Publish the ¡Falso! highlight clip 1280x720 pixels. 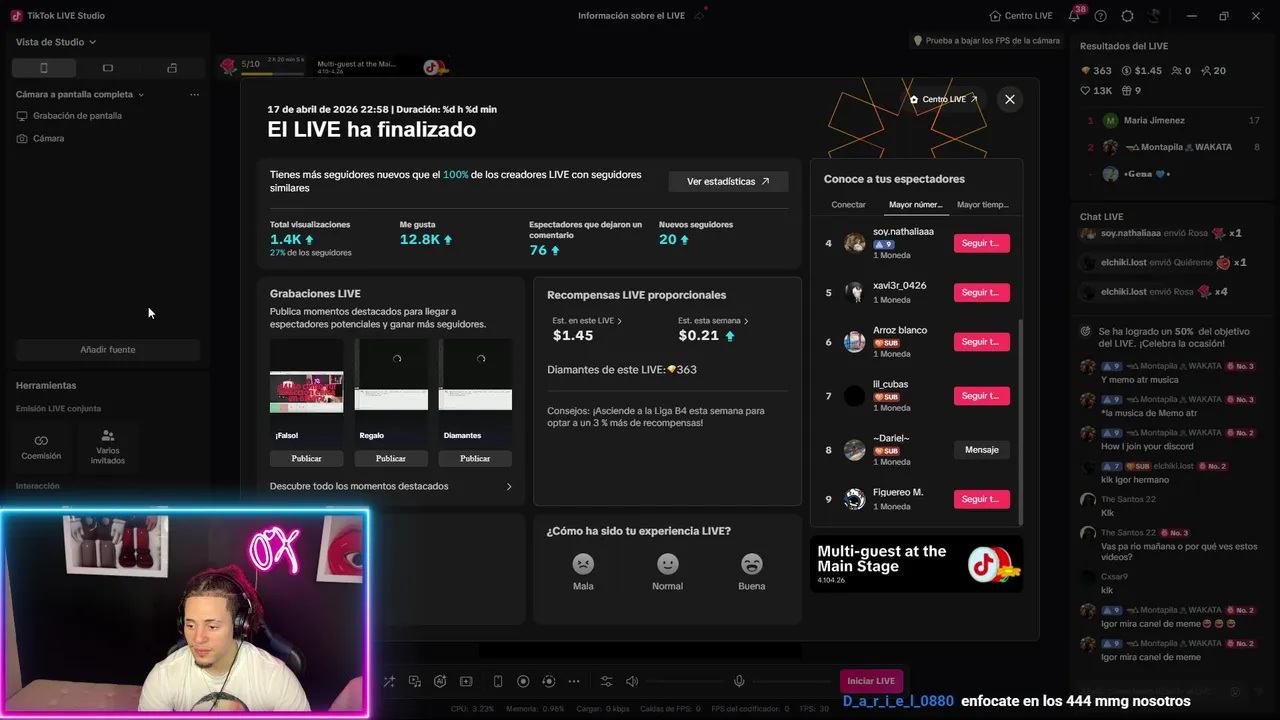[306, 458]
